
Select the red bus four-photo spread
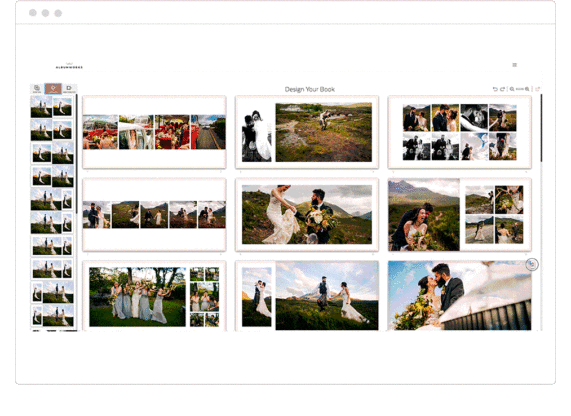[x=154, y=132]
